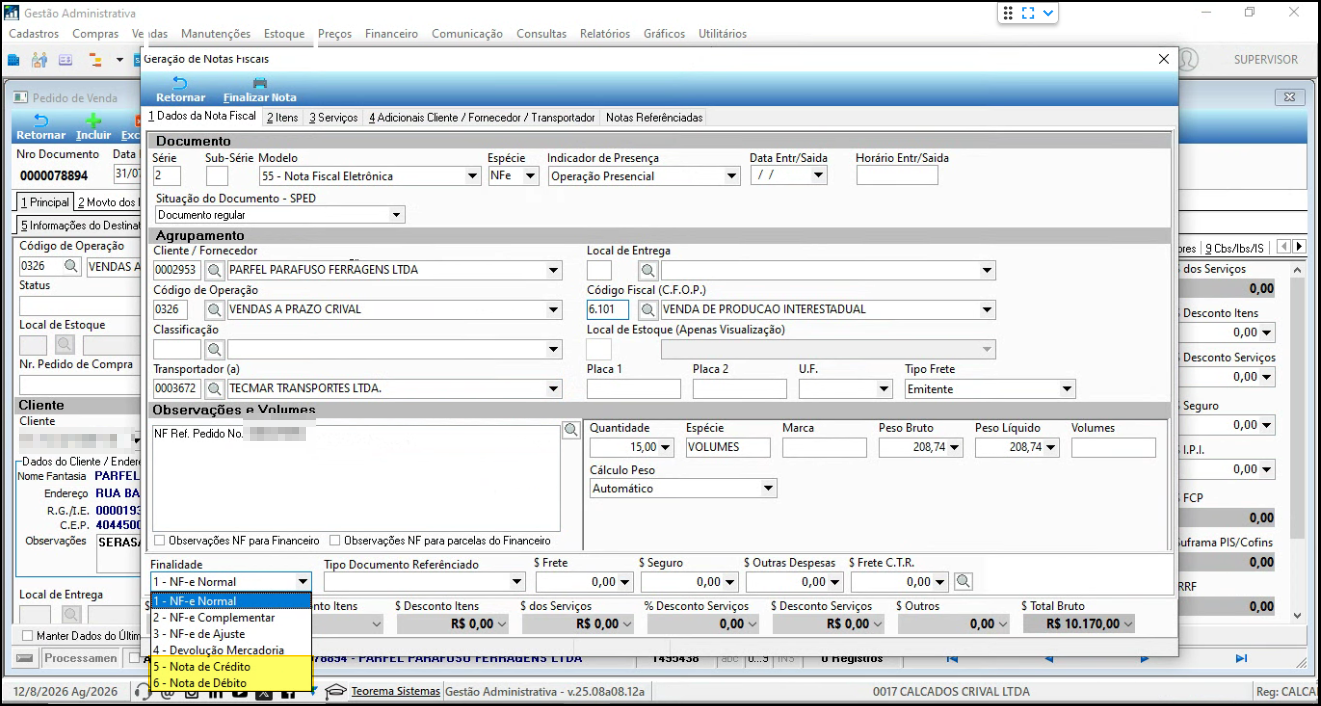
Task: Click the Local de Entrega search icon
Action: 648,270
